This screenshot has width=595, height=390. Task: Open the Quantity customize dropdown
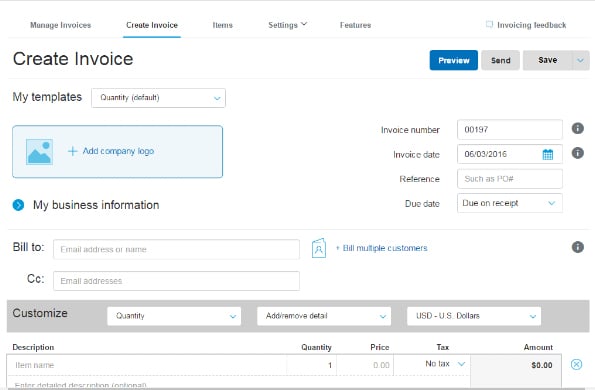tap(174, 316)
